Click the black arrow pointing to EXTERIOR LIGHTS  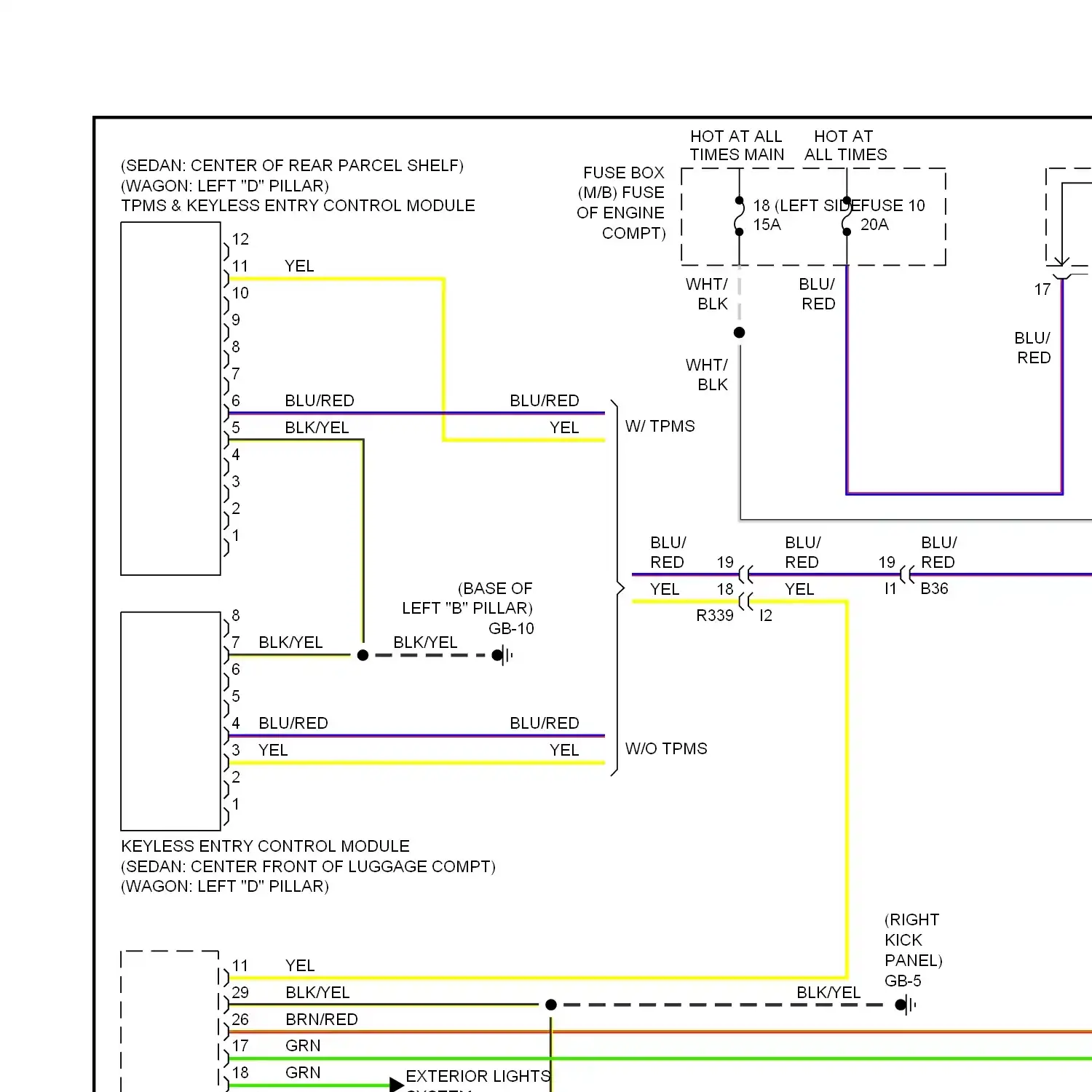397,1085
